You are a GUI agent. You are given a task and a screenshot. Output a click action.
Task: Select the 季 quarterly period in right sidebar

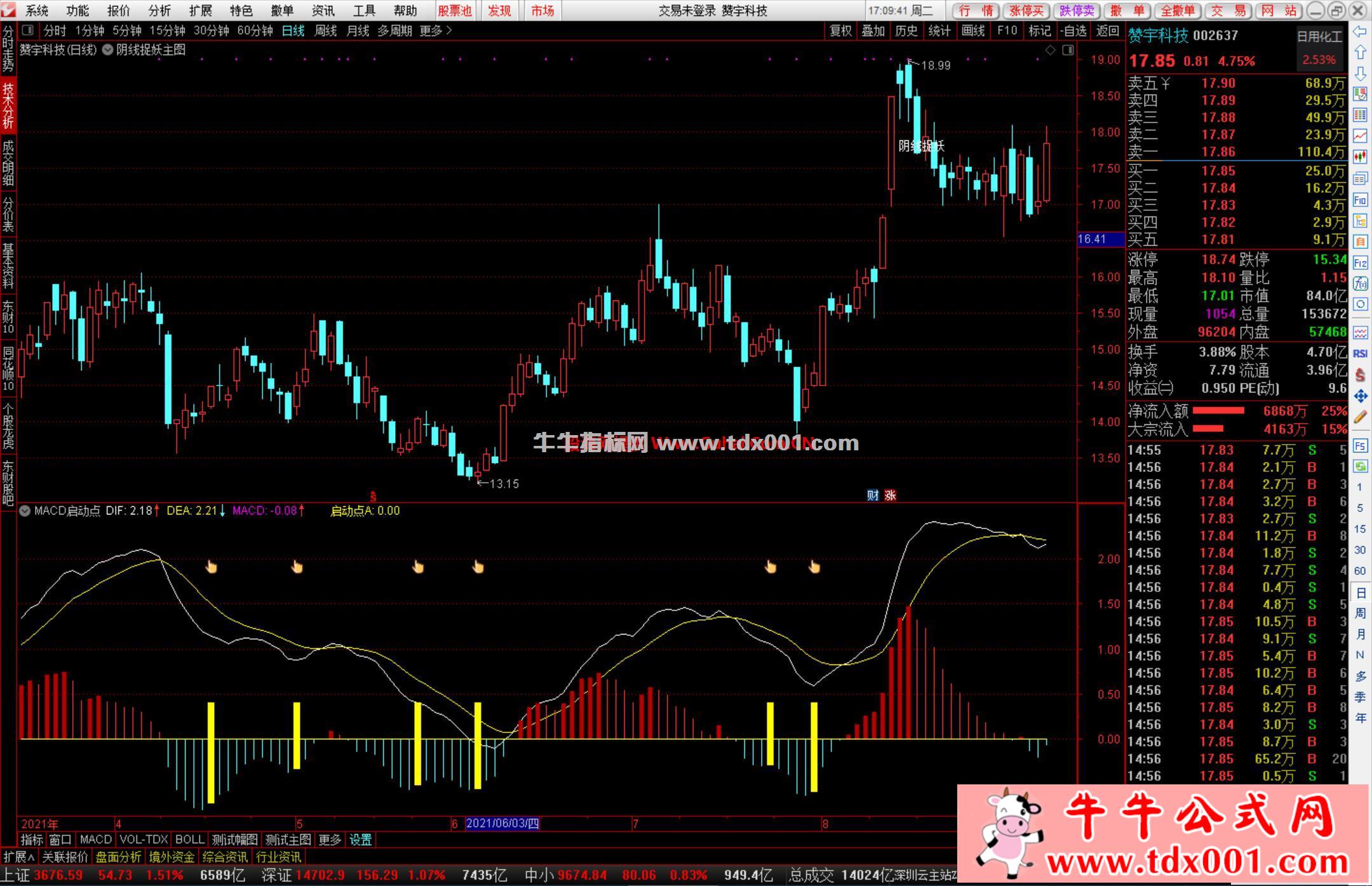[x=1360, y=697]
